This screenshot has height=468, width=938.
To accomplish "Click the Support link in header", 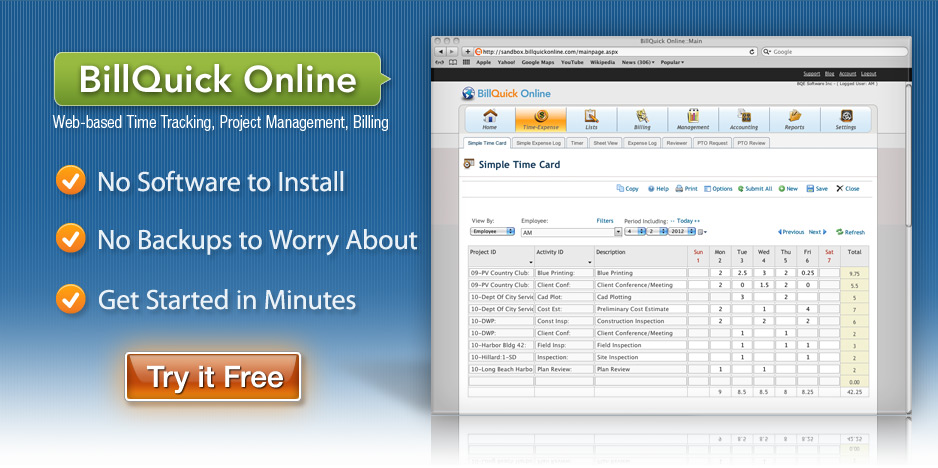I will (x=811, y=74).
